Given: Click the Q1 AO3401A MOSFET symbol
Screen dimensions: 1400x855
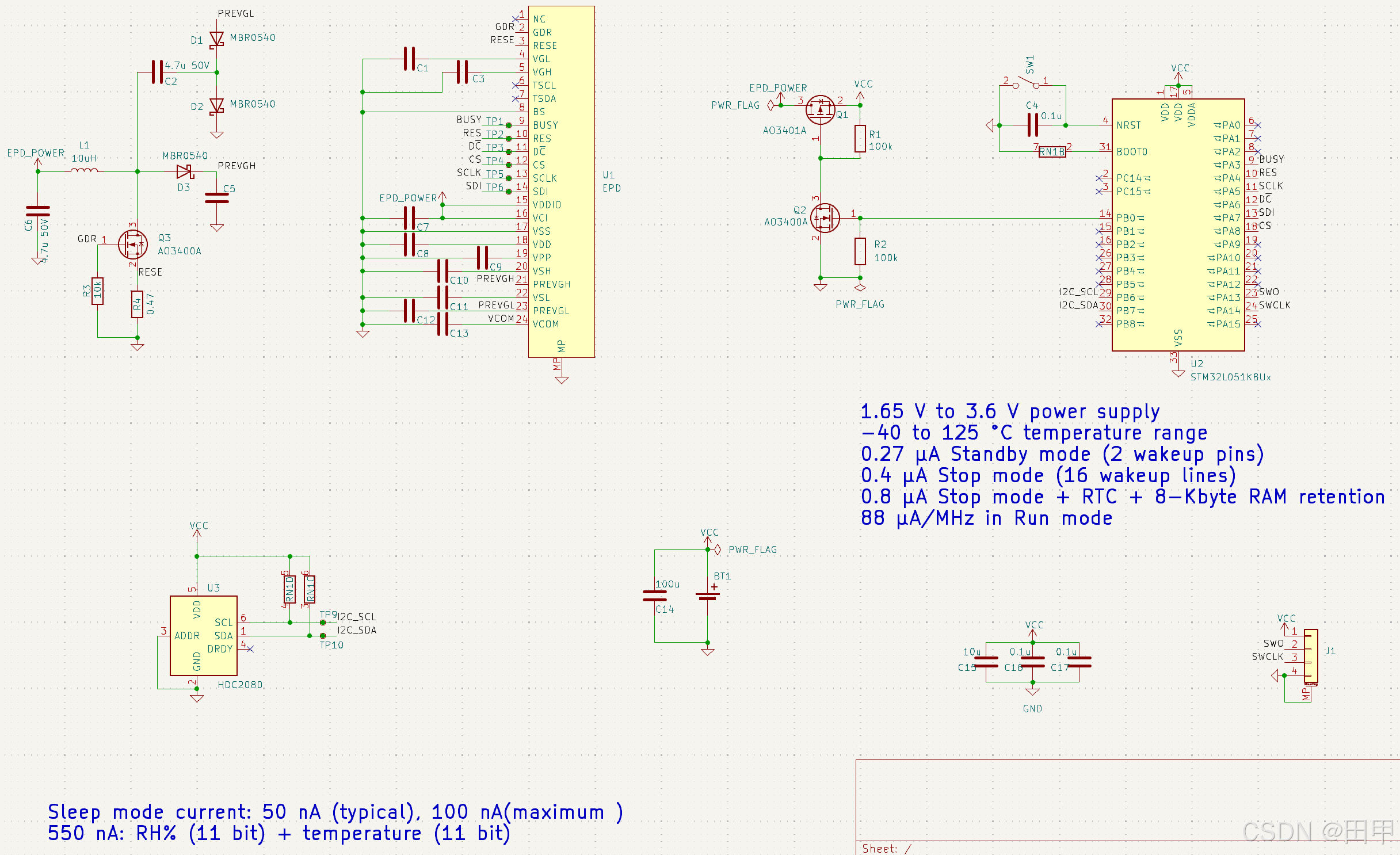Looking at the screenshot, I should point(820,110).
